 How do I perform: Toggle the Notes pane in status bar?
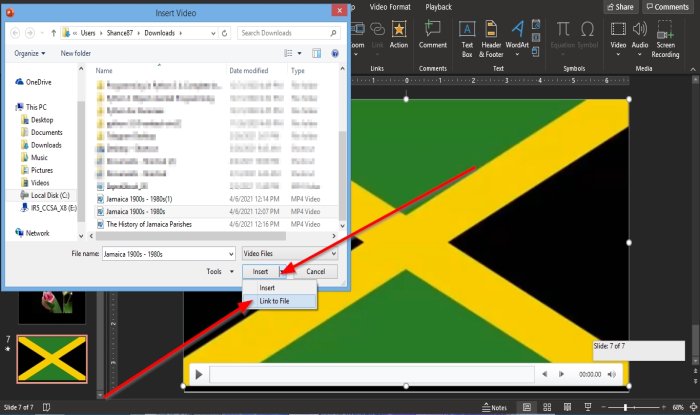click(494, 408)
